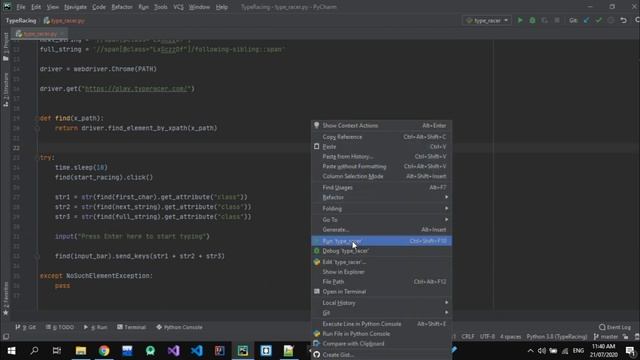Expand the Folding submenu
The width and height of the screenshot is (640, 360).
click(x=381, y=209)
